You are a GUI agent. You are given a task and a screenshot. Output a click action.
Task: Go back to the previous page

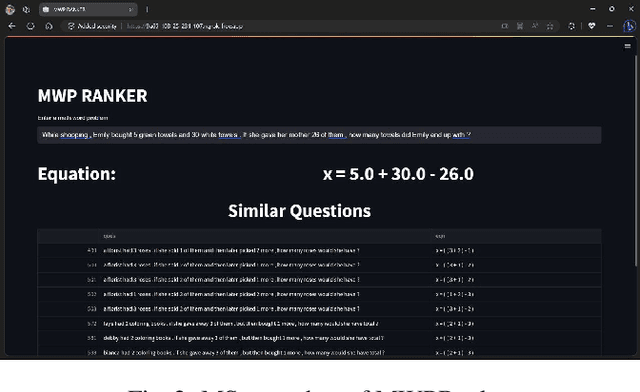click(x=12, y=26)
